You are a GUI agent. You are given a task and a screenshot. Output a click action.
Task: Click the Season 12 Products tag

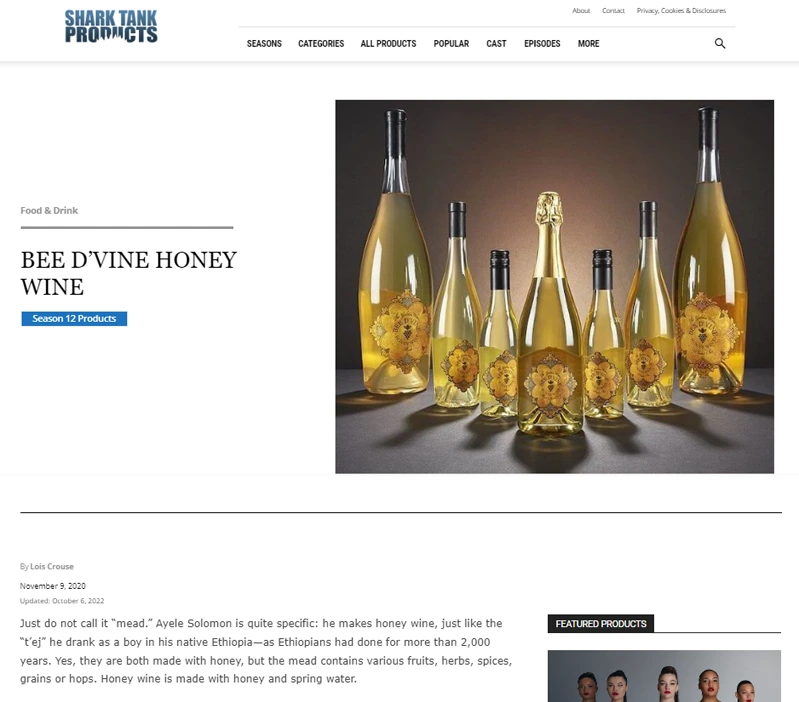pos(74,318)
